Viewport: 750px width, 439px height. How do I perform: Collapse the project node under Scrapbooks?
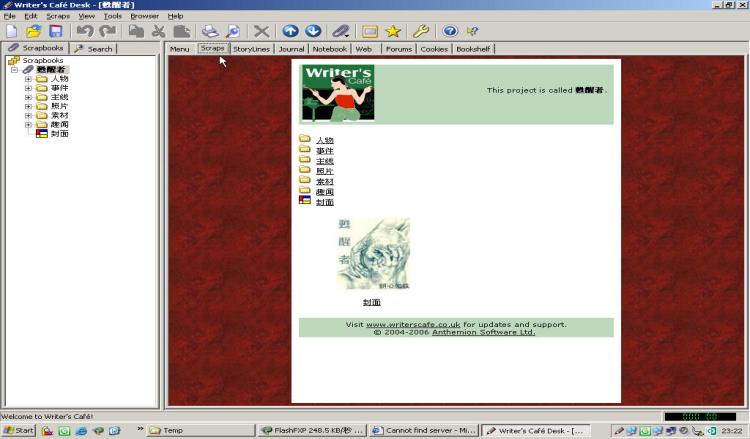[x=14, y=70]
